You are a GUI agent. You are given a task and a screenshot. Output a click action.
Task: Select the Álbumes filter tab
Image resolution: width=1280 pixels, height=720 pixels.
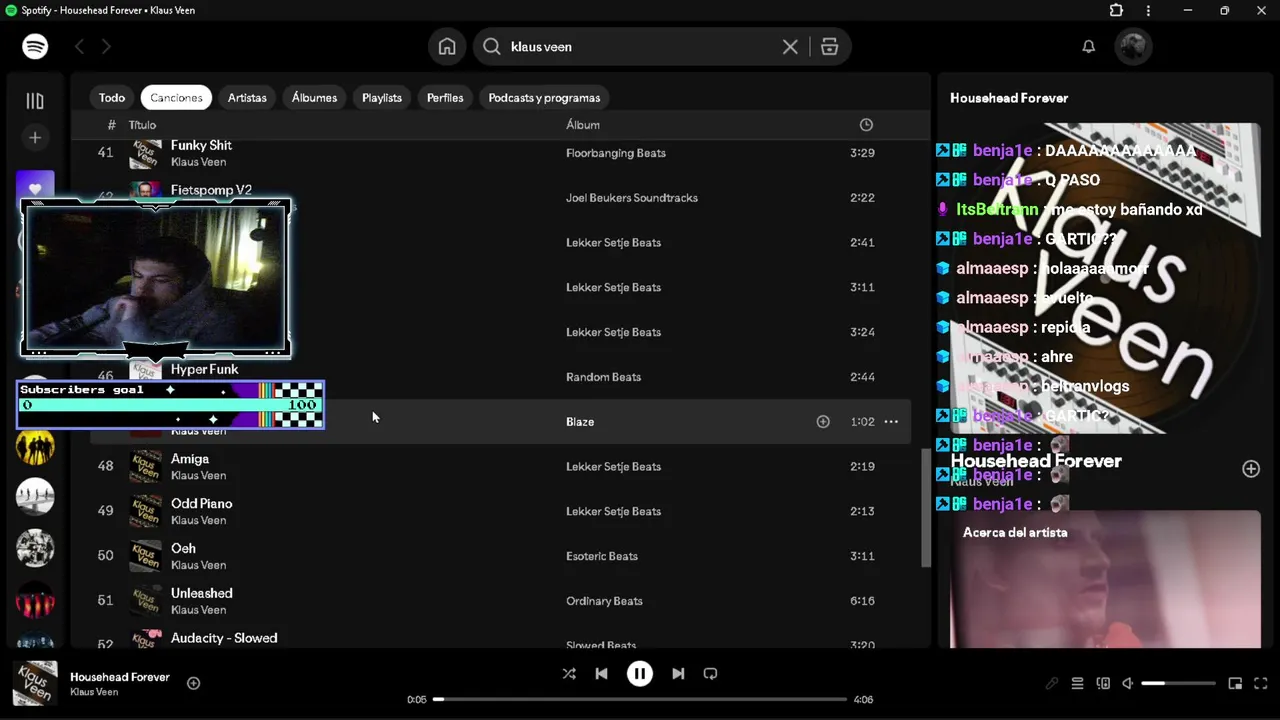point(314,97)
